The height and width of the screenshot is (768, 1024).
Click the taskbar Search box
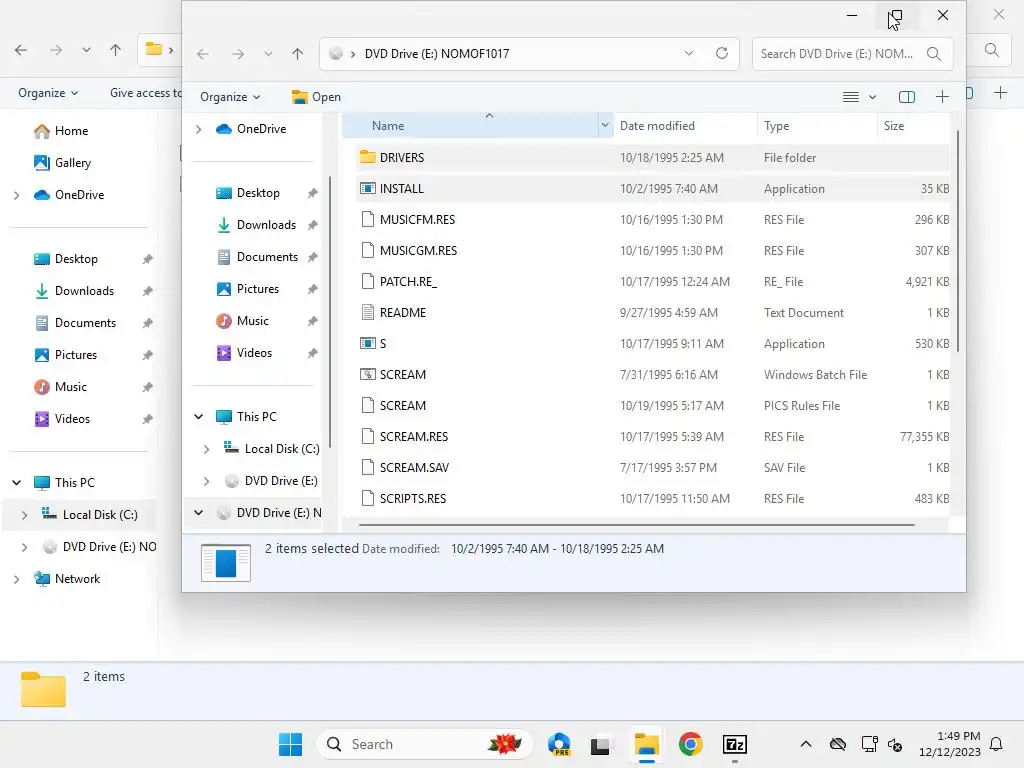tap(423, 744)
